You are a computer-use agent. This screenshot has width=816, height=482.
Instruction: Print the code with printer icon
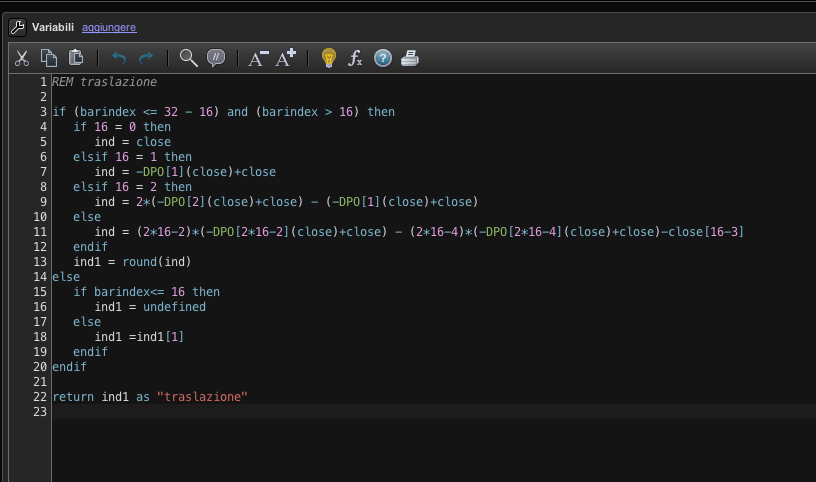pyautogui.click(x=410, y=58)
